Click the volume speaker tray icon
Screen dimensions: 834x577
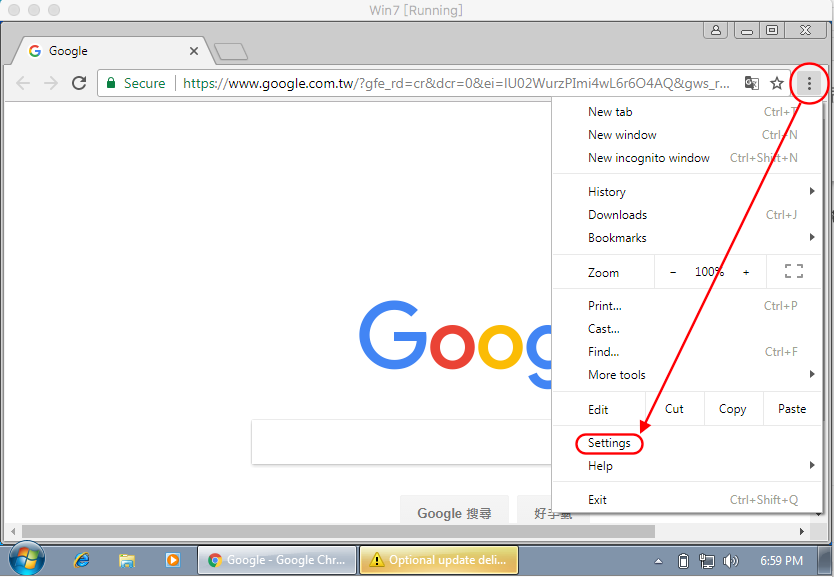pos(731,561)
